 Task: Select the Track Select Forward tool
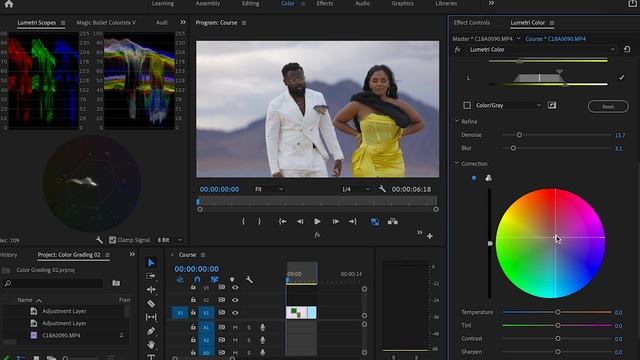click(151, 276)
